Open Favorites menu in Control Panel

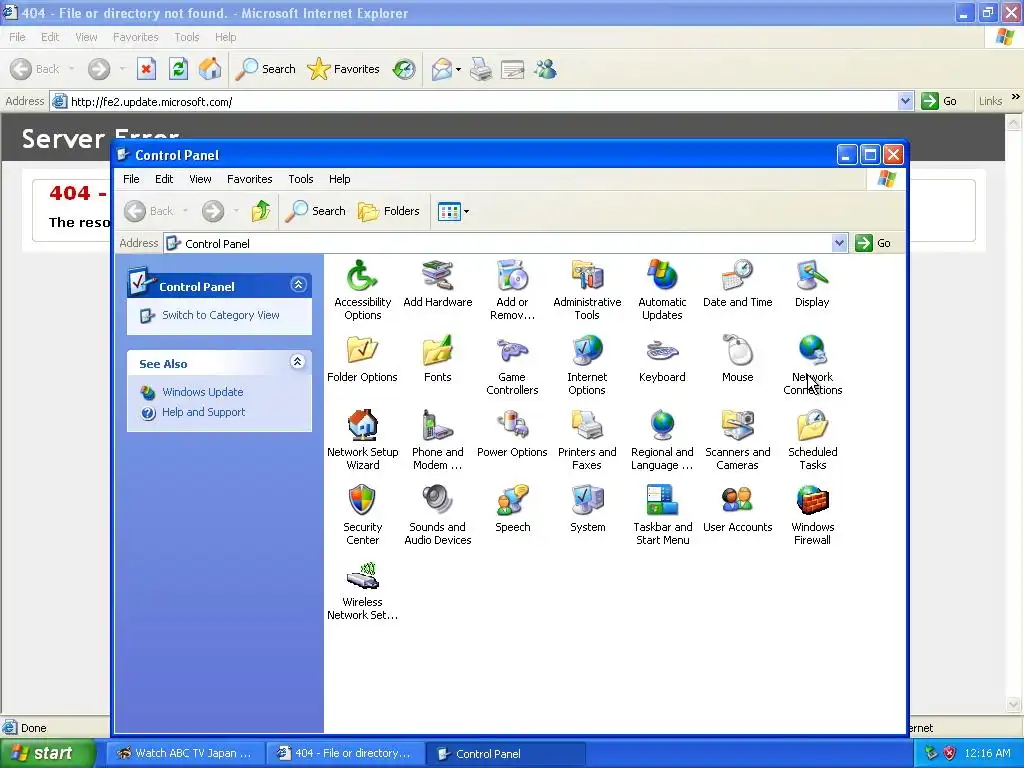[249, 179]
